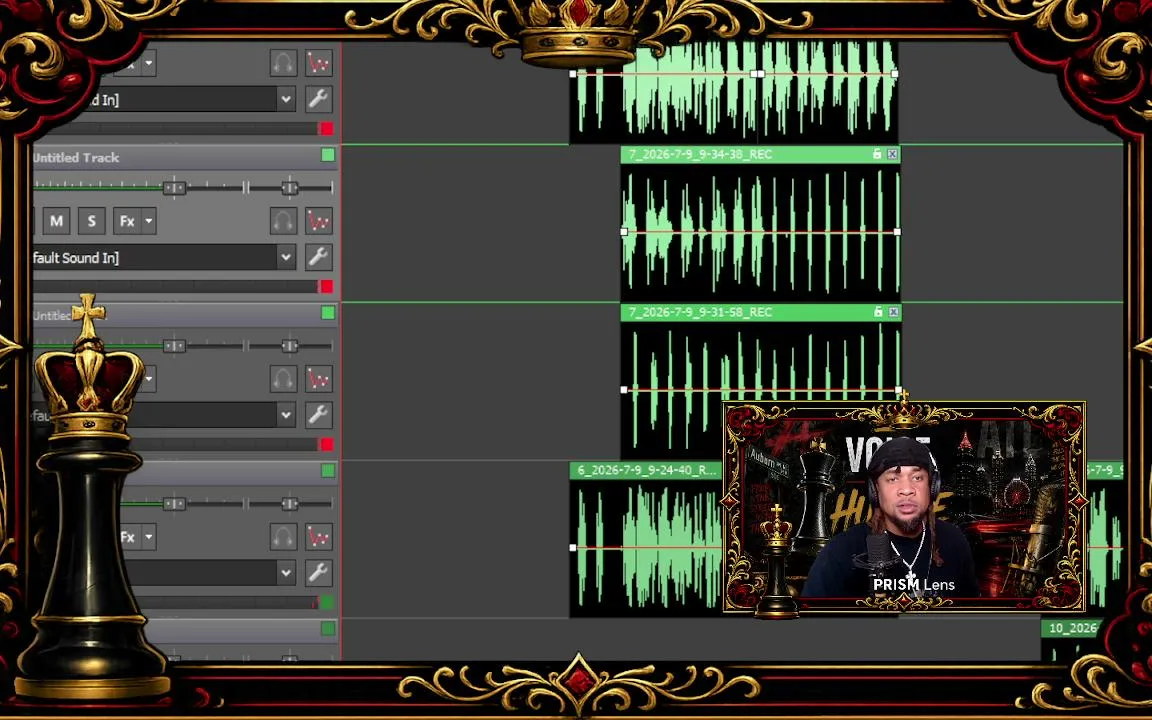Select the 10_2026 clip title at the bottom
Screen dimensions: 1152x720
click(x=1071, y=628)
